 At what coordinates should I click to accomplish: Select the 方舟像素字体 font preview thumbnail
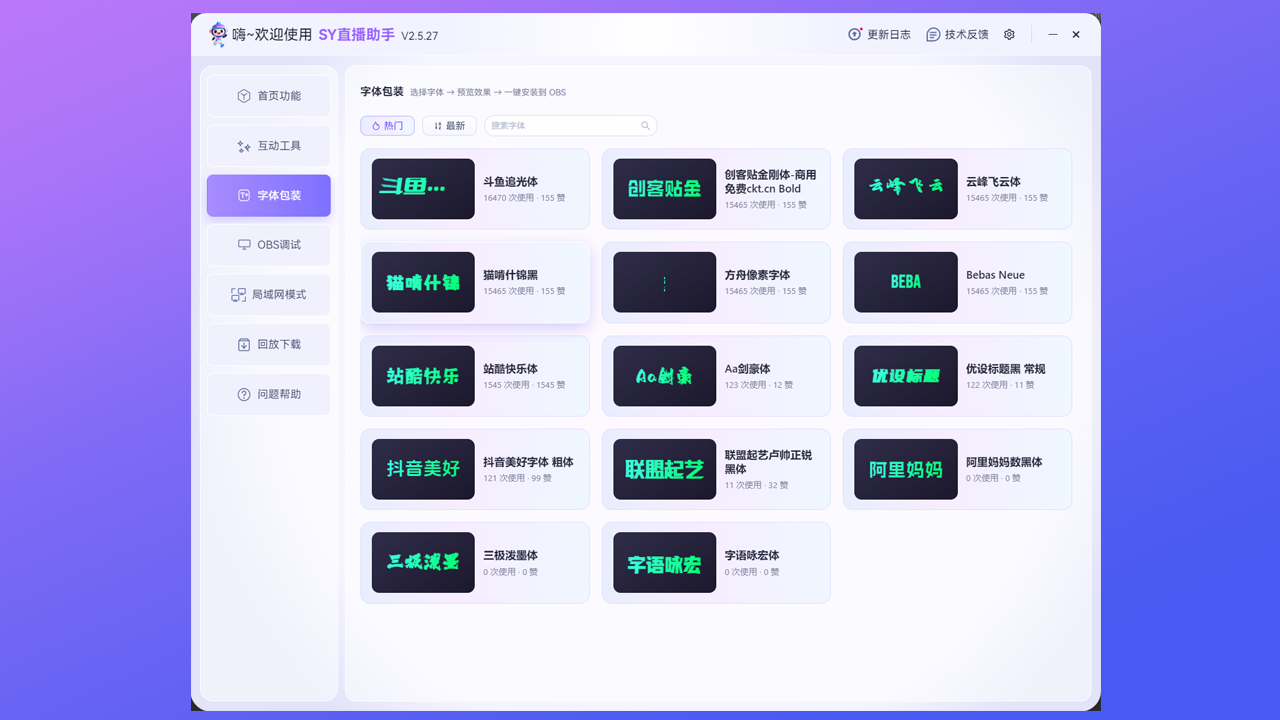[x=665, y=282]
